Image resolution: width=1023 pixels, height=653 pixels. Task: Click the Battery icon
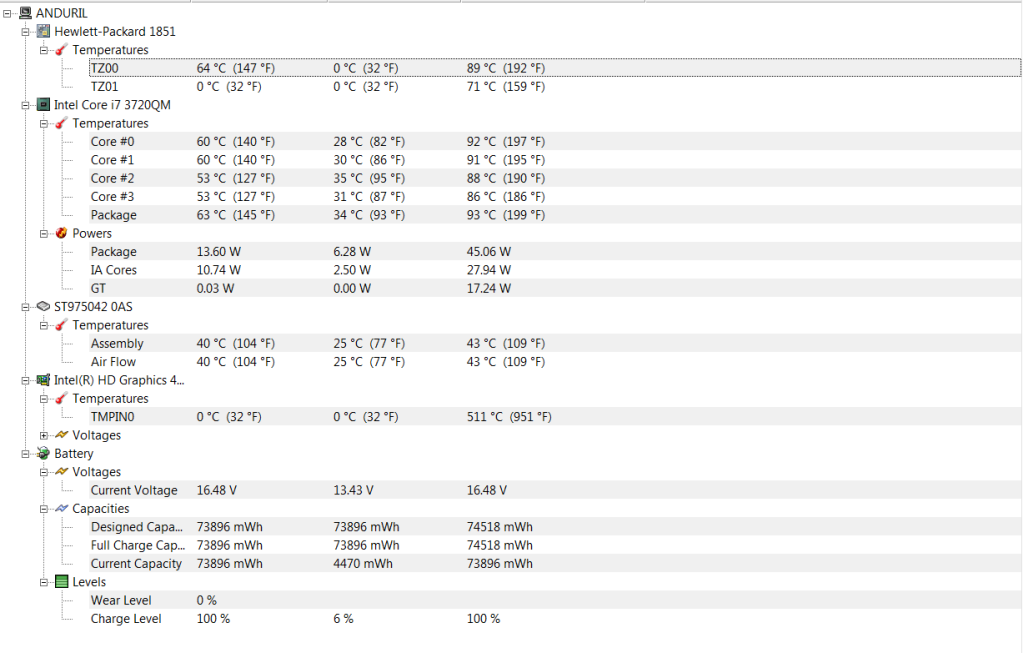[44, 453]
